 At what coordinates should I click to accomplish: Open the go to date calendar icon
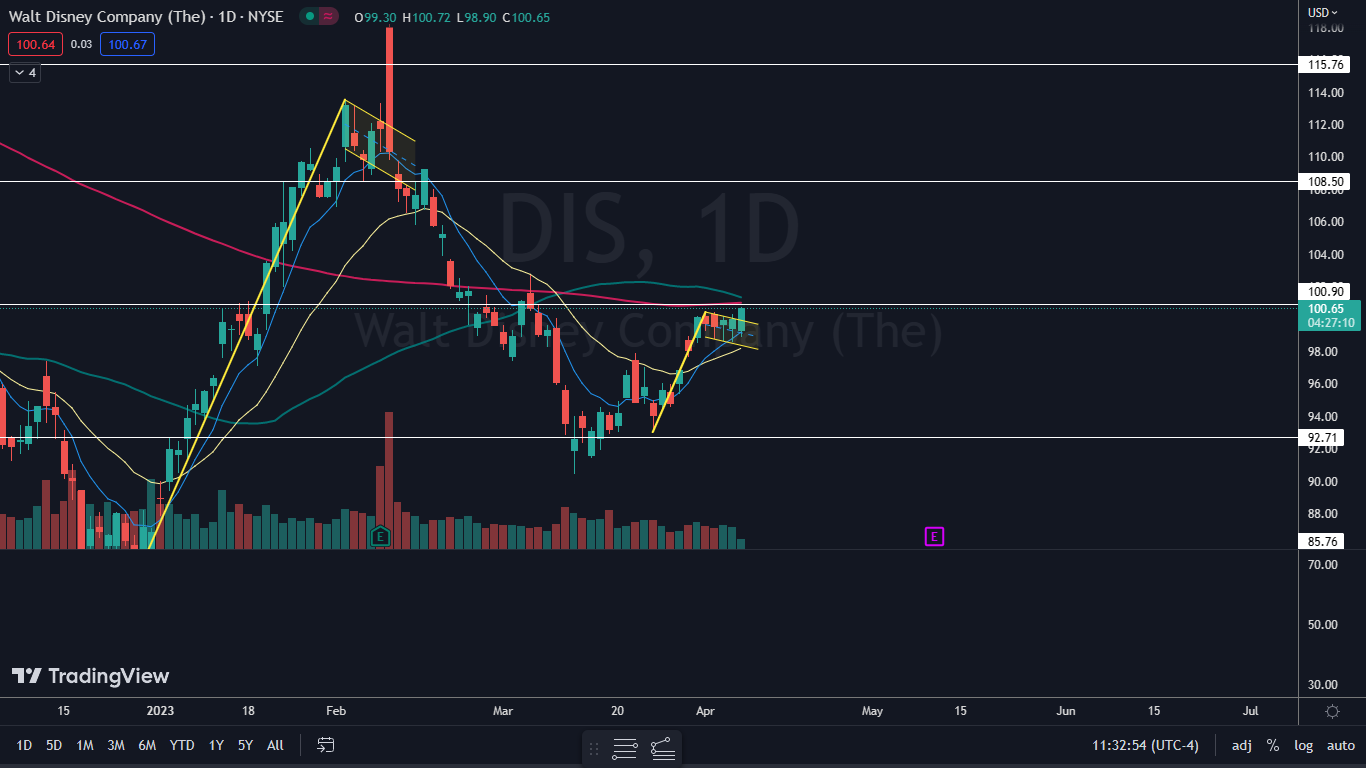click(325, 745)
